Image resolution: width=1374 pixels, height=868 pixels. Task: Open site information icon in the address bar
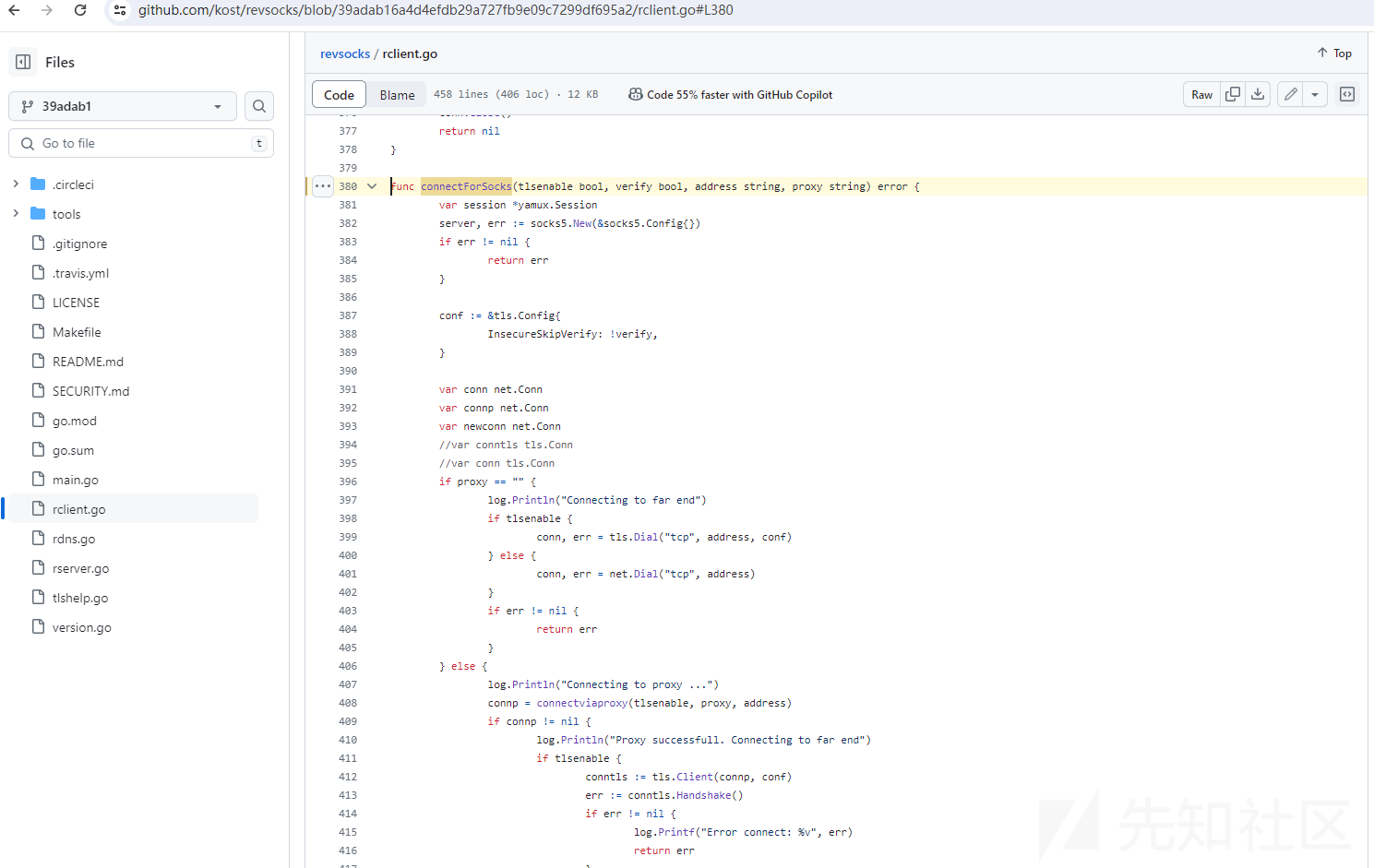tap(119, 10)
